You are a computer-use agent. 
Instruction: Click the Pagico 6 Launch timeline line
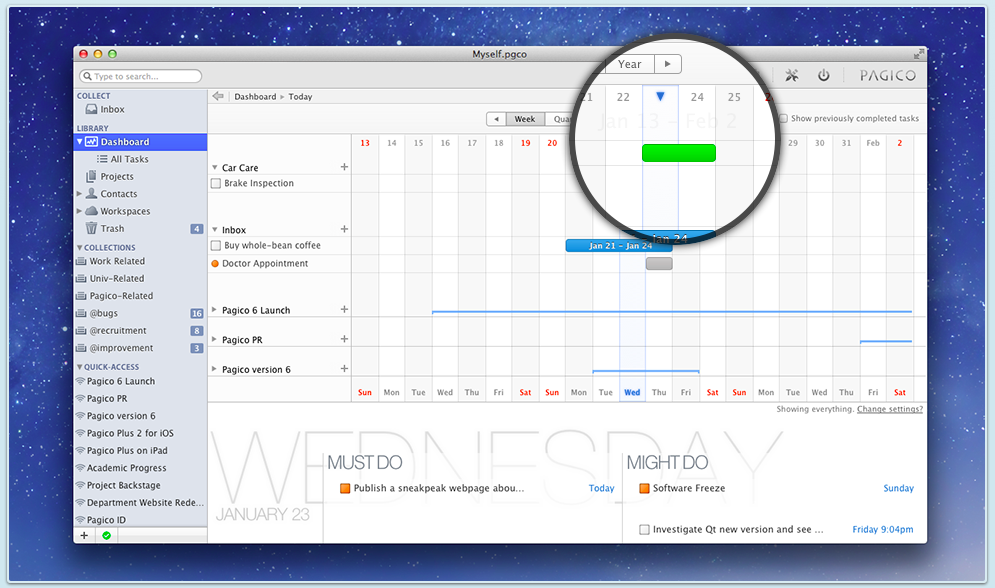(672, 312)
